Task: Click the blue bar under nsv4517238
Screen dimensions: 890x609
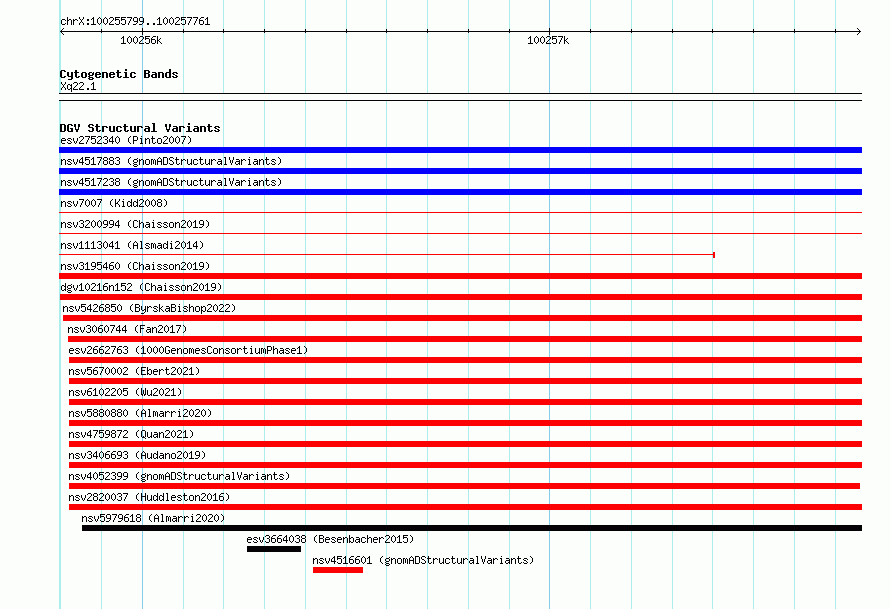Action: [x=460, y=192]
